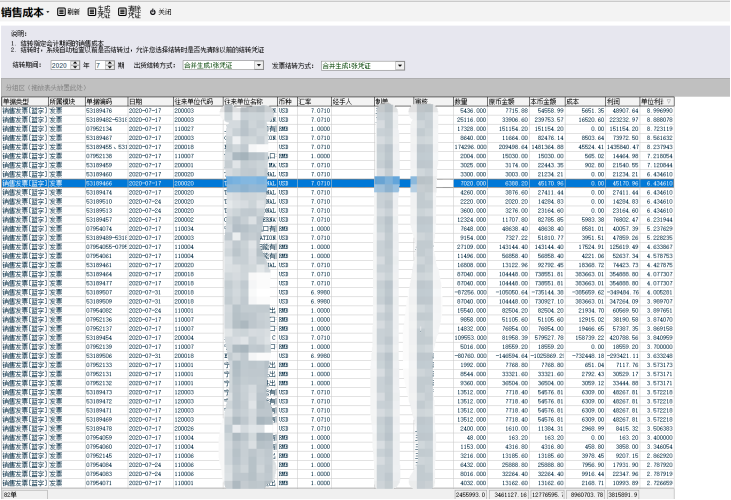Click the 刷新 refresh toolbar icon
The image size is (731, 500).
[x=63, y=12]
